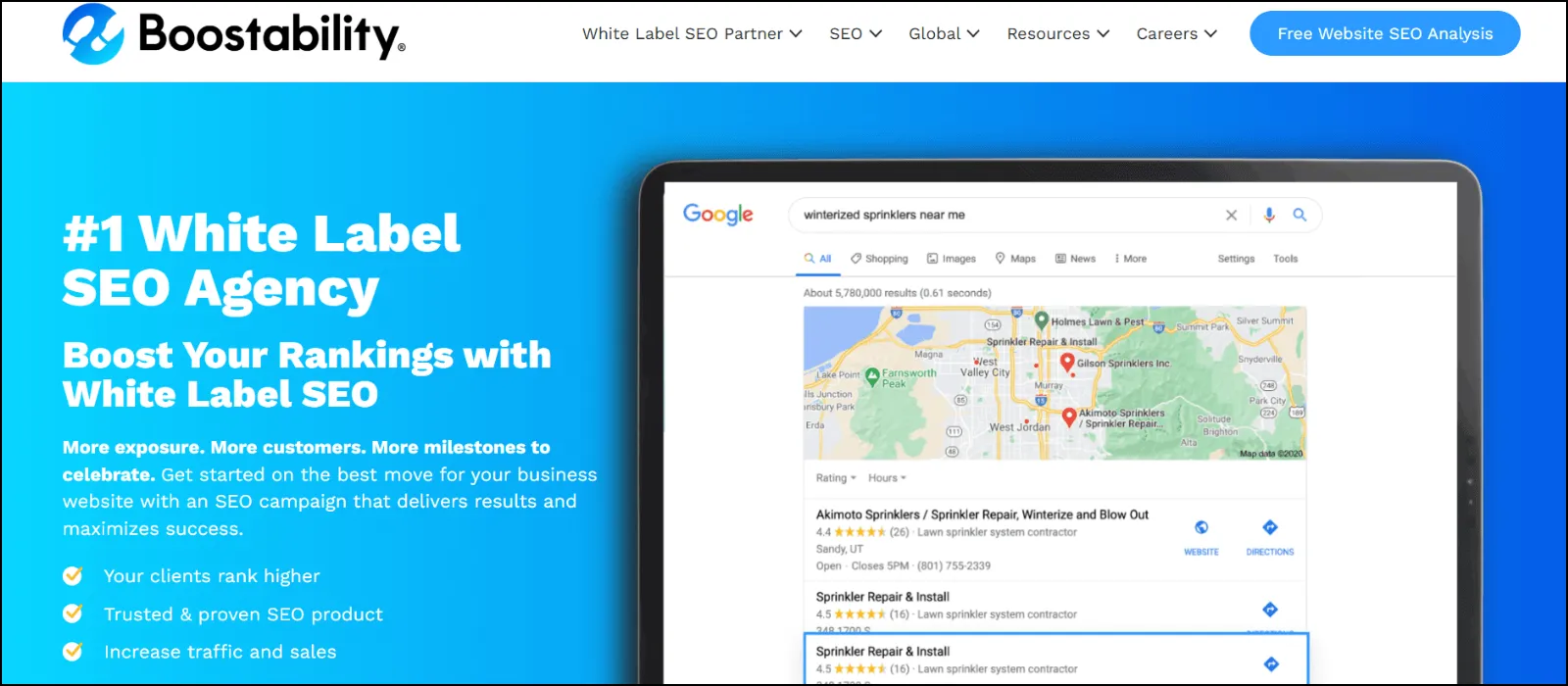Click the Boost Your Rankings with White Label SEO subheading
1568x686 pixels.
click(307, 374)
